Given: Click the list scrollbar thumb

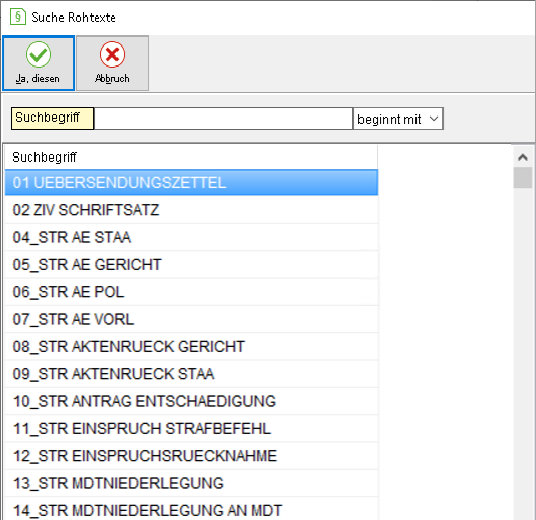Looking at the screenshot, I should click(x=522, y=177).
